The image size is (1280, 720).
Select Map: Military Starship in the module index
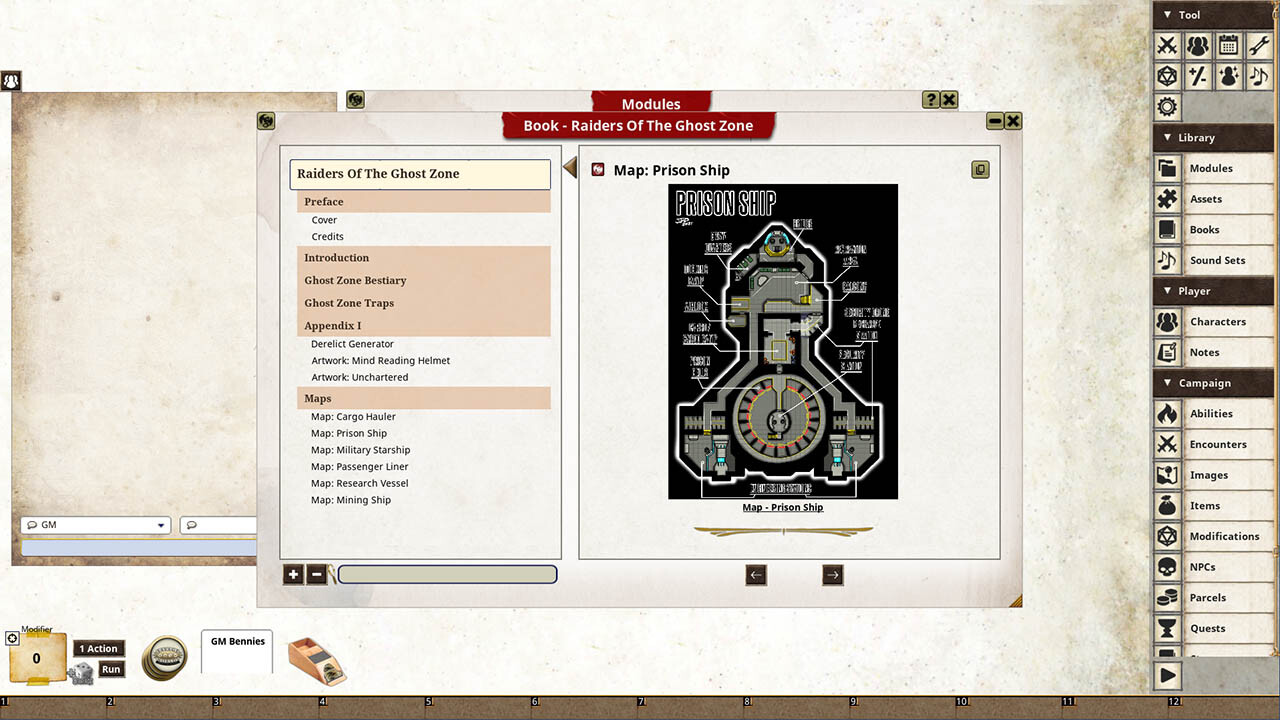pyautogui.click(x=360, y=449)
